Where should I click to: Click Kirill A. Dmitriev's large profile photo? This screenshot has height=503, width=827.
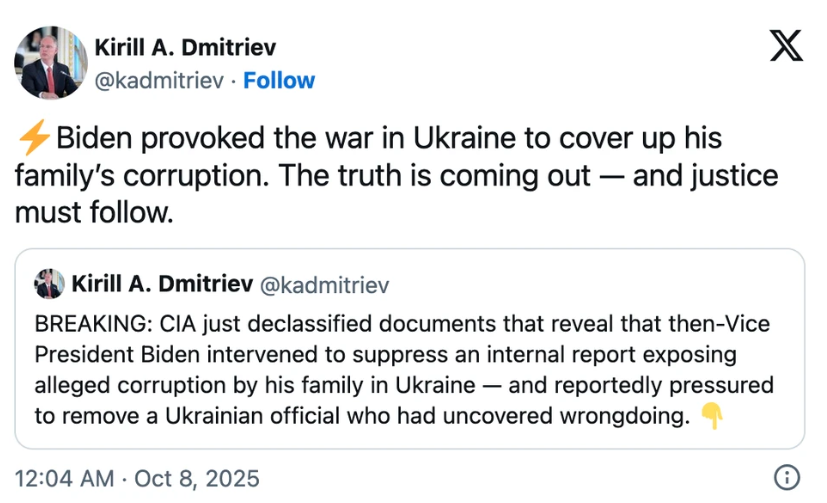point(49,63)
